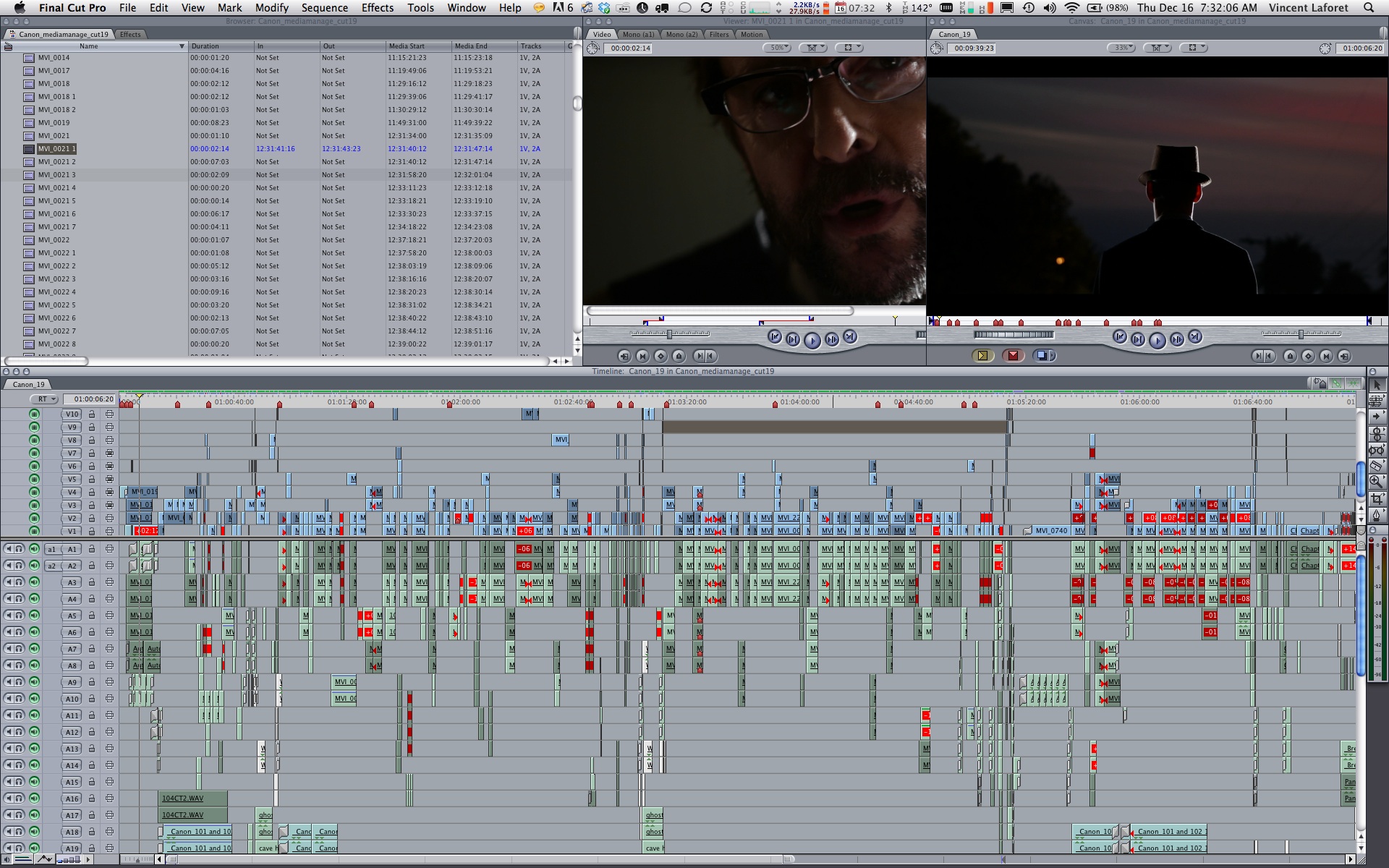Image resolution: width=1389 pixels, height=868 pixels.
Task: Open the RT real-time effects pop-up
Action: coord(44,399)
